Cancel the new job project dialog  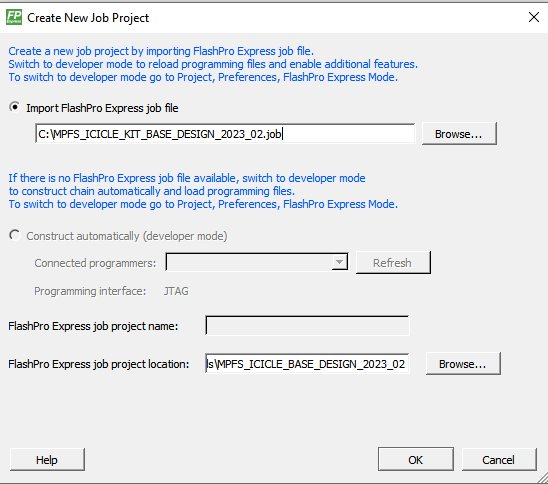click(x=499, y=460)
